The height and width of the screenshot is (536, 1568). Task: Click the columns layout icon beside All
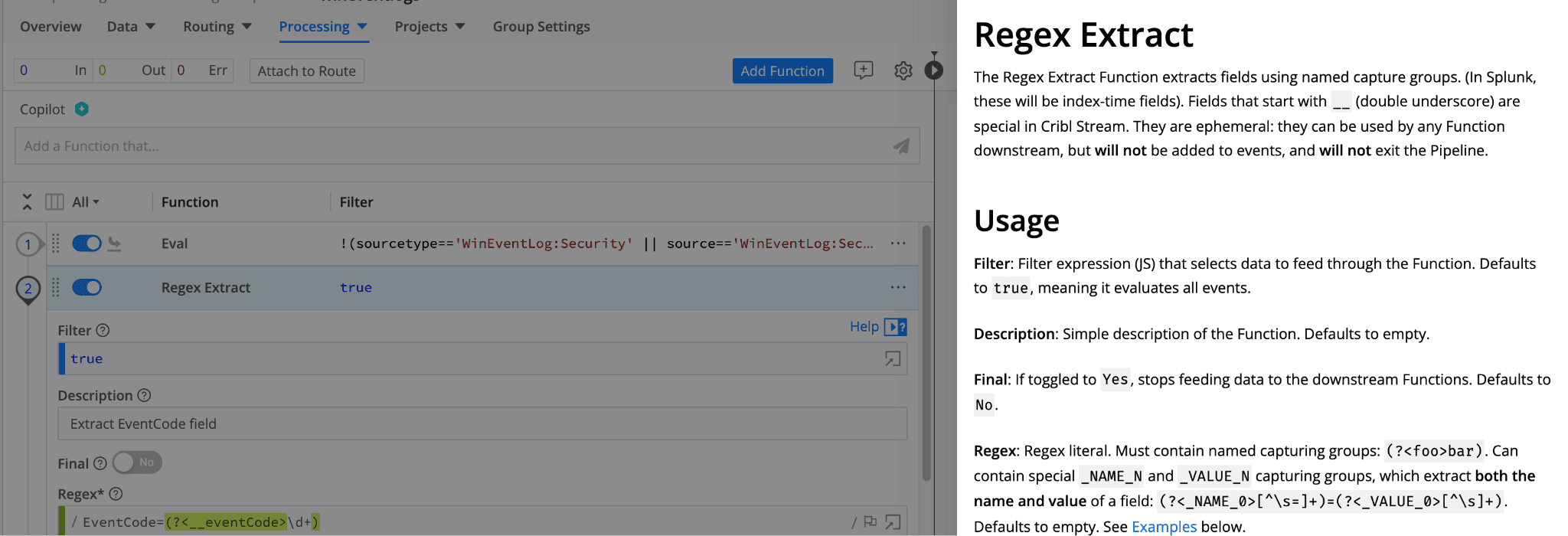pyautogui.click(x=54, y=202)
